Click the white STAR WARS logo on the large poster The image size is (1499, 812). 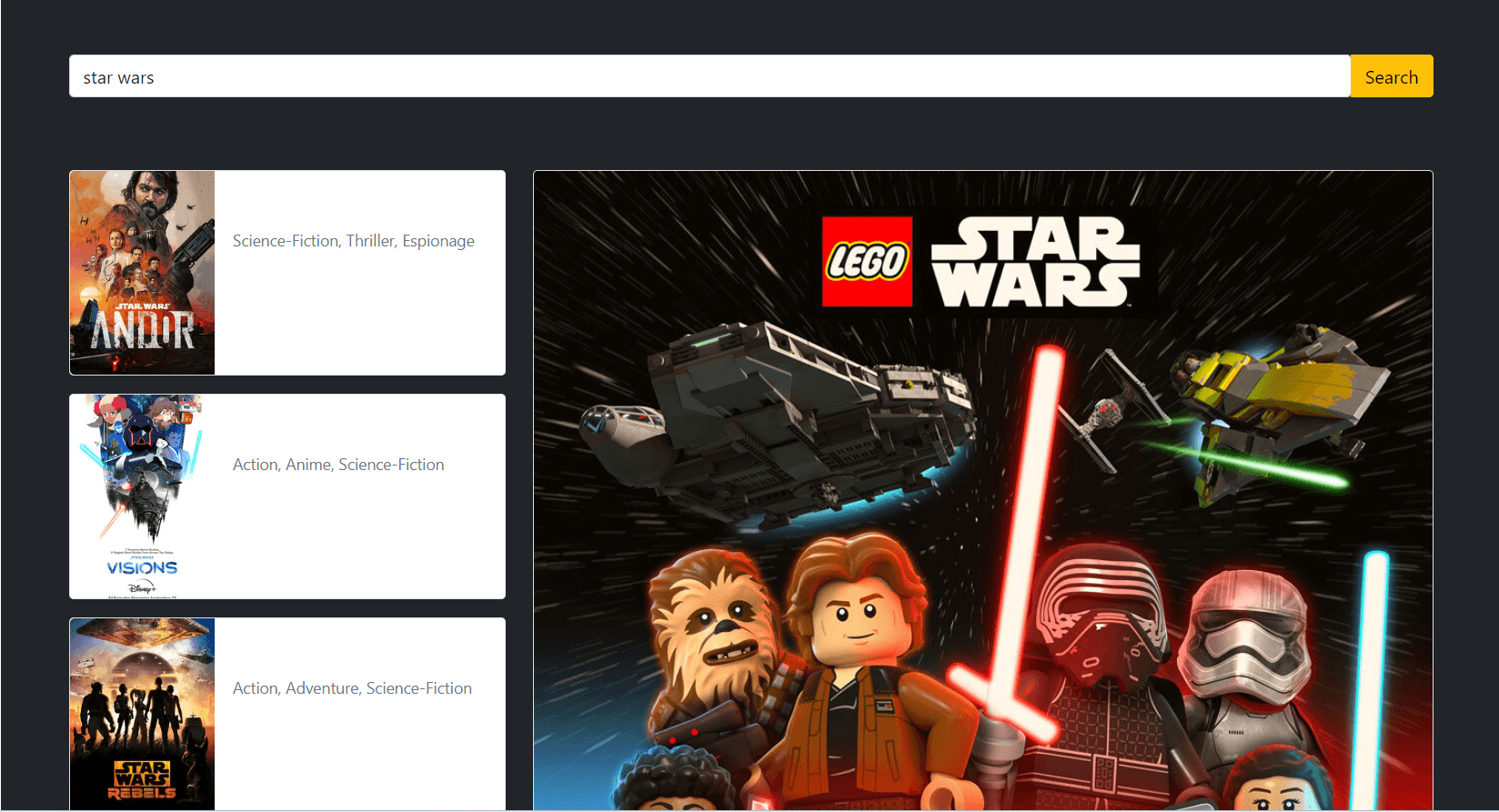1034,263
